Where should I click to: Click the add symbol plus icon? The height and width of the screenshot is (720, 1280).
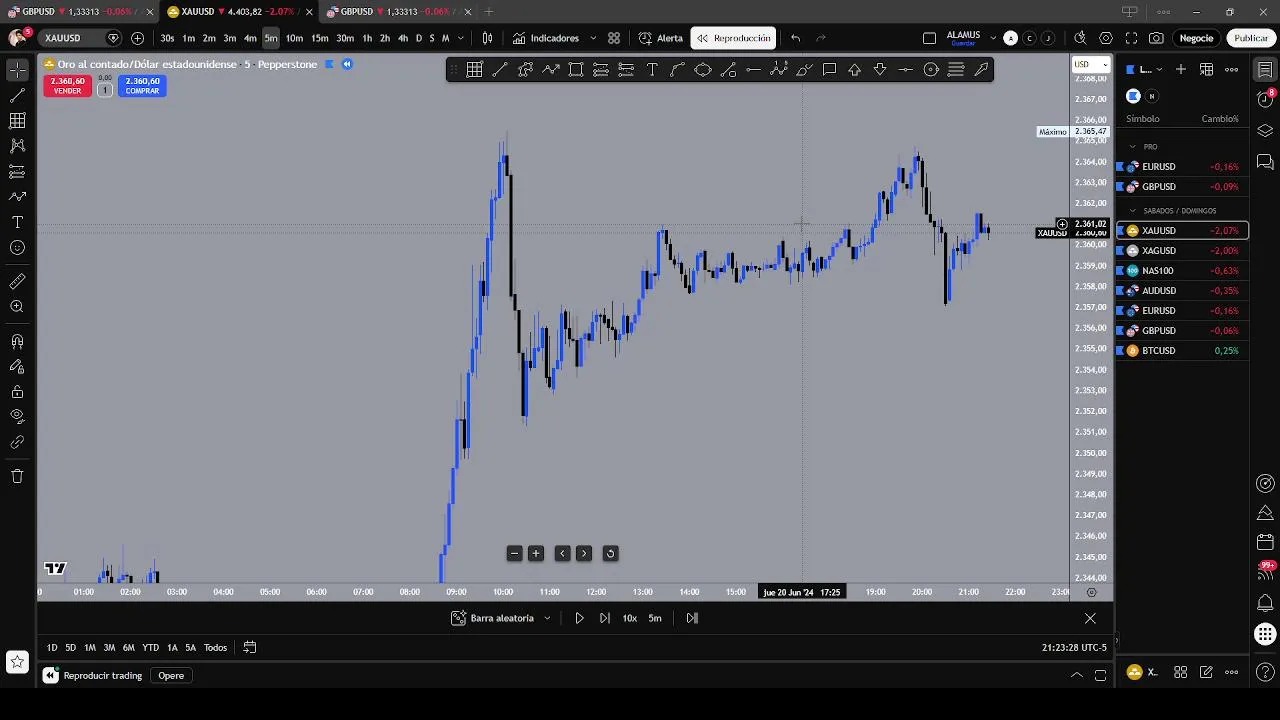pos(137,38)
